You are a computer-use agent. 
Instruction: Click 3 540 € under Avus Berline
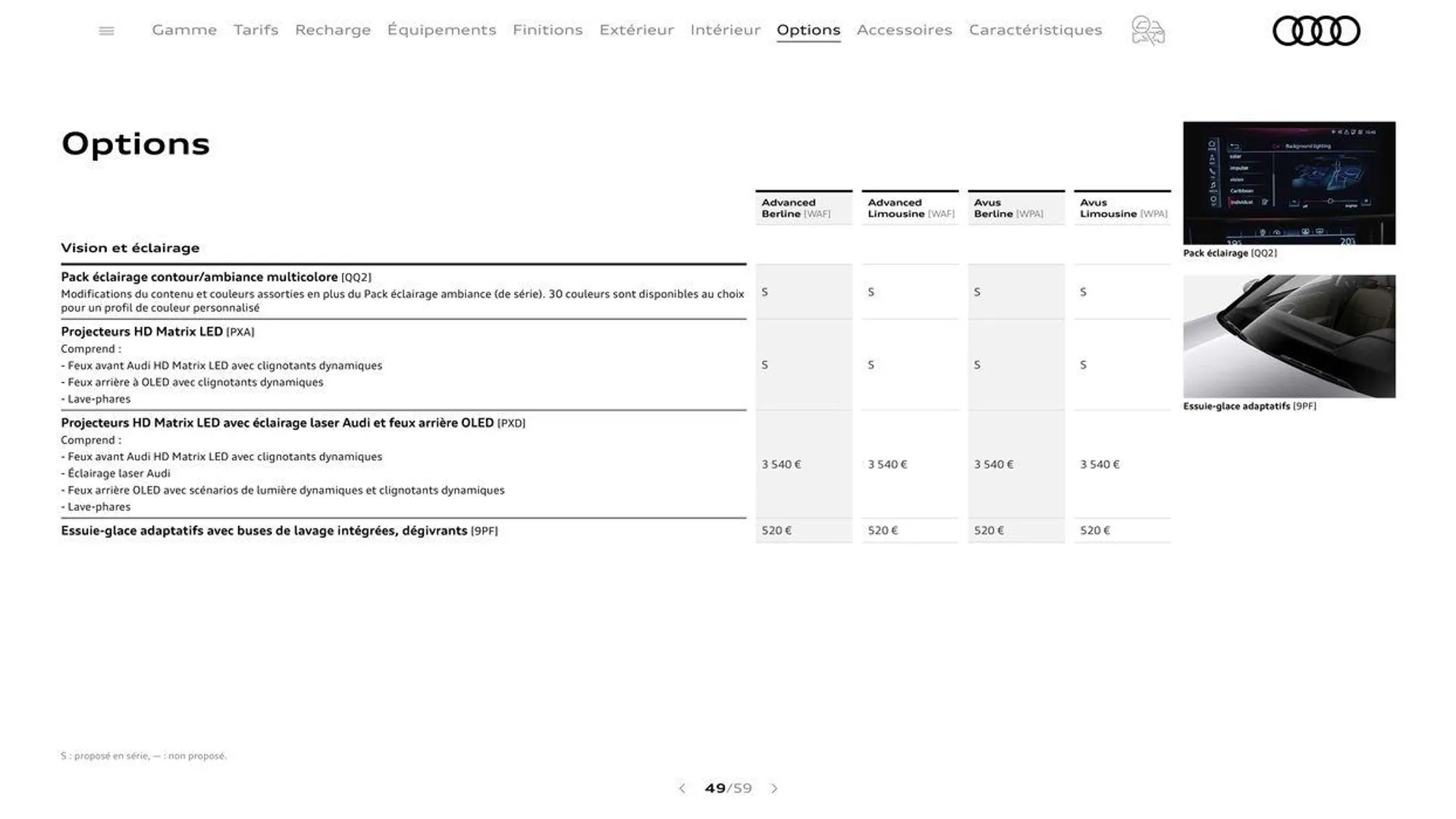(x=993, y=464)
